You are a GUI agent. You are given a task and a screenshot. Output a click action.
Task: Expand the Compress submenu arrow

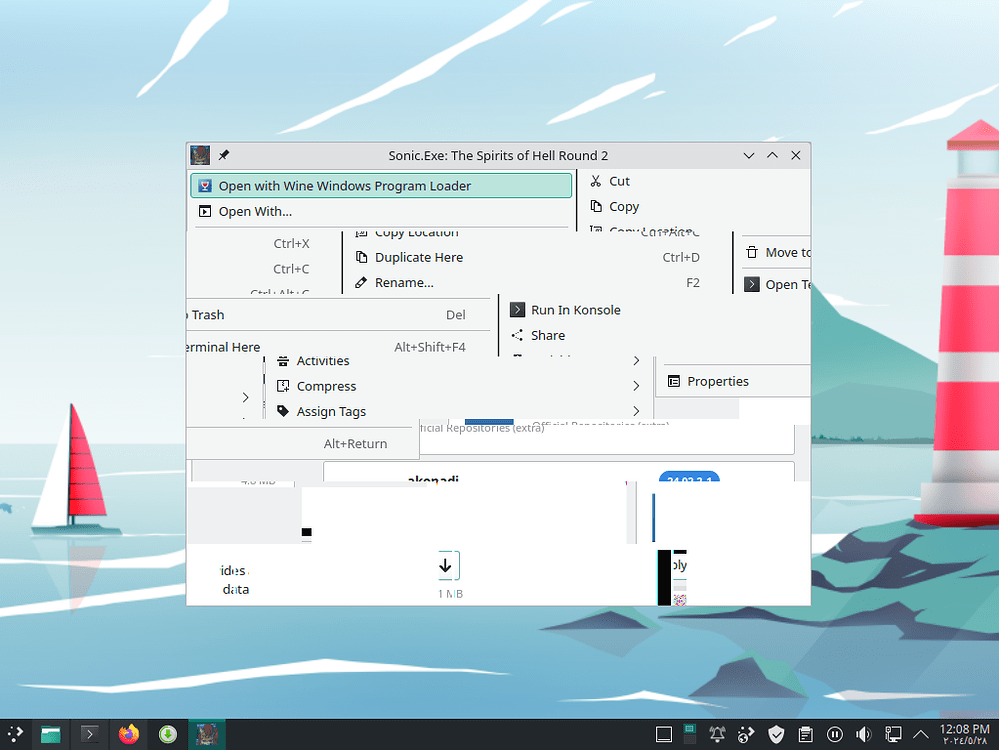pyautogui.click(x=636, y=386)
